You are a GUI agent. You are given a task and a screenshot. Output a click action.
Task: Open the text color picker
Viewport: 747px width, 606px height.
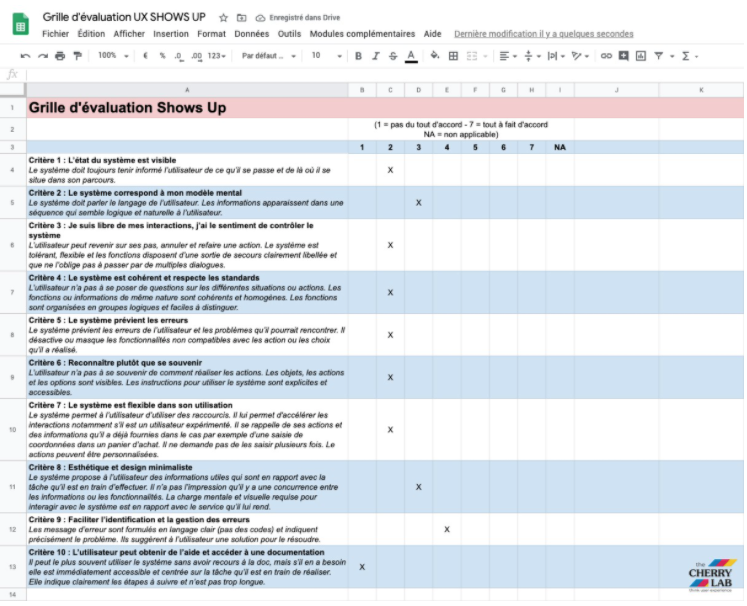point(411,56)
